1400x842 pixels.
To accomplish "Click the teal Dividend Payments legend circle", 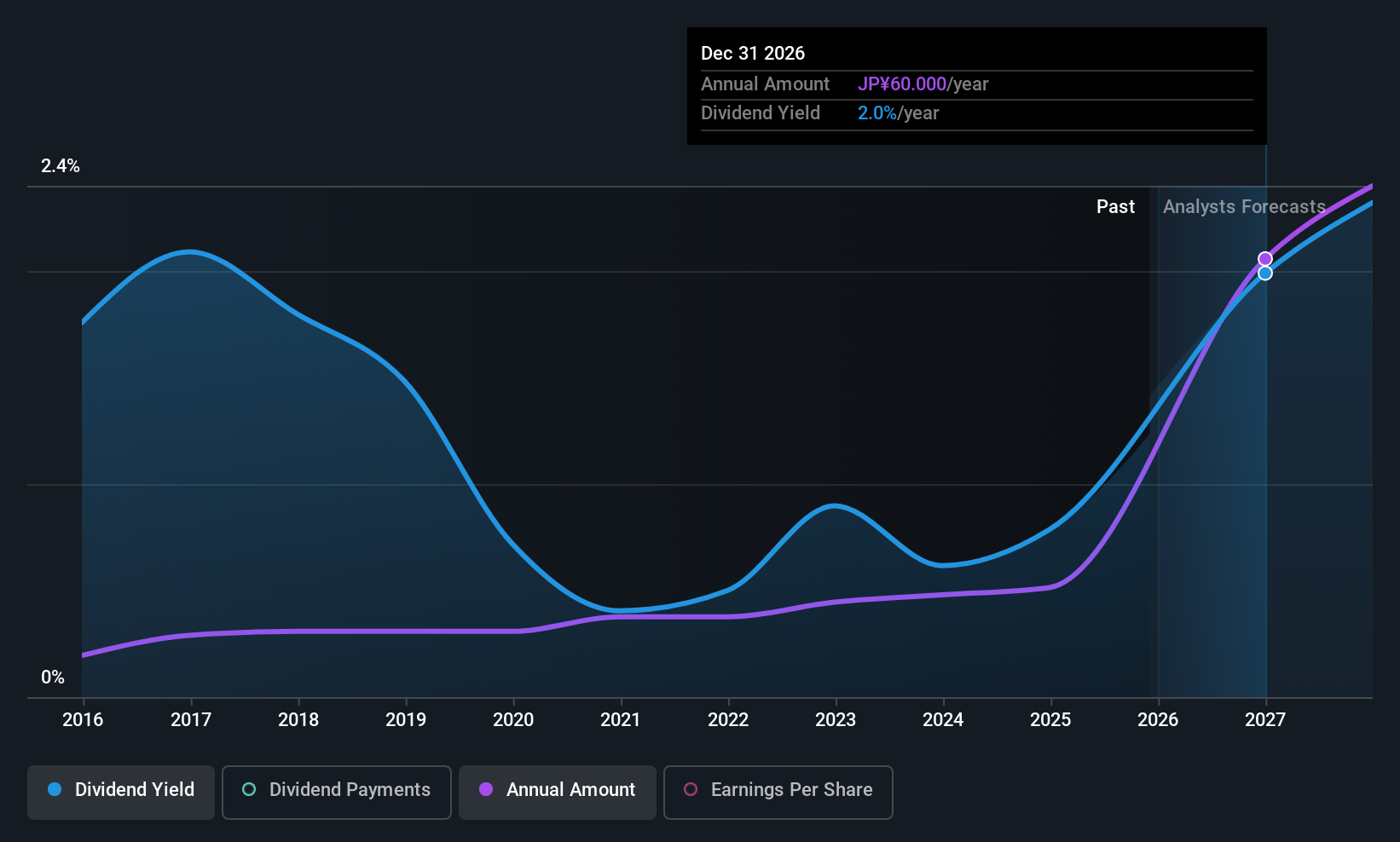I will click(x=249, y=789).
